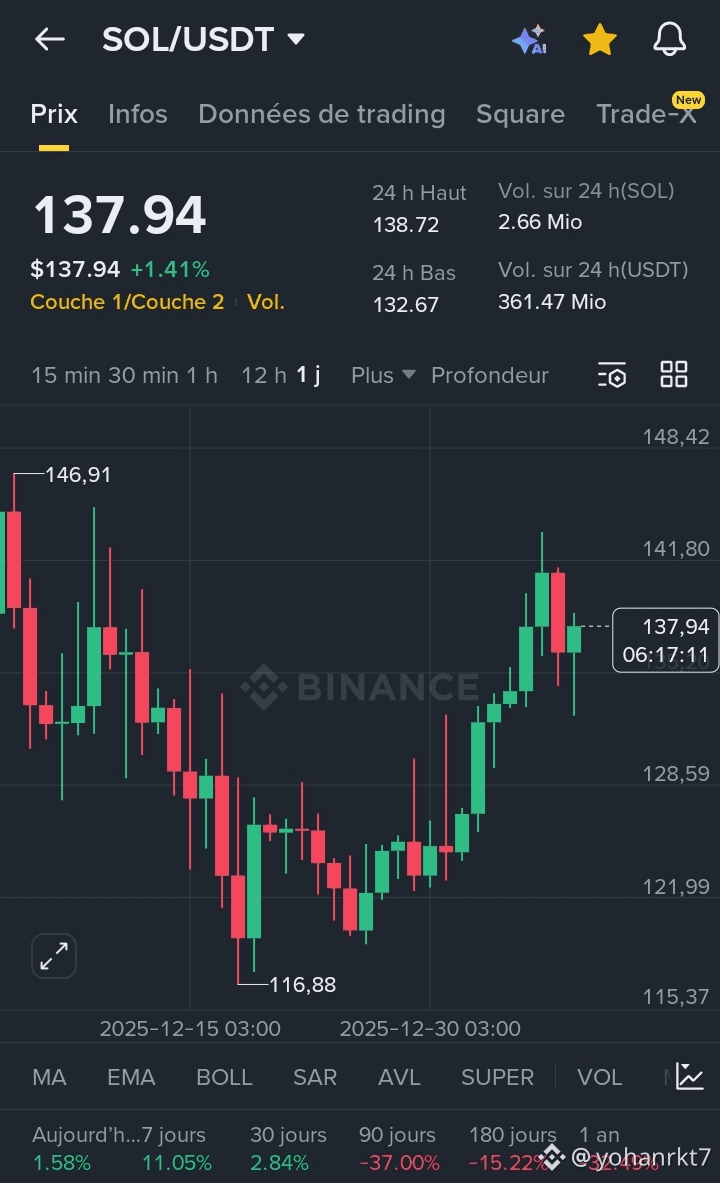This screenshot has width=720, height=1183.
Task: Tap the 148,42 price axis label
Action: (675, 437)
